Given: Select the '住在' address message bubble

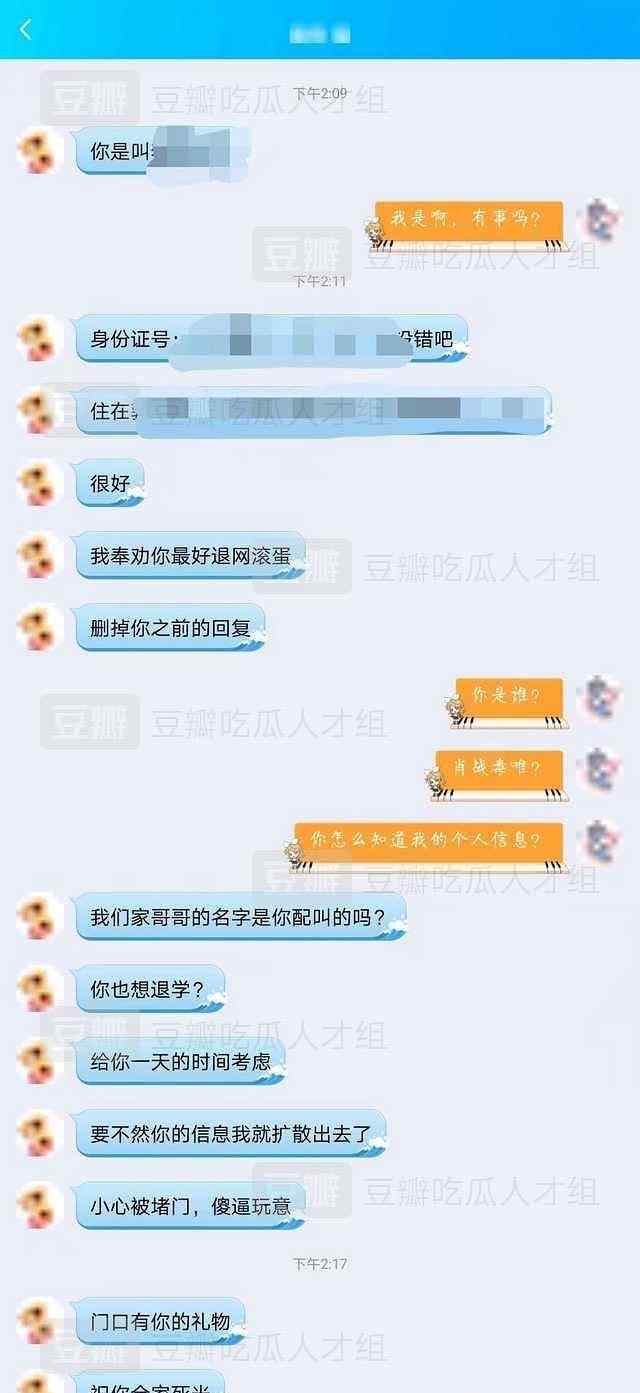Looking at the screenshot, I should click(314, 411).
